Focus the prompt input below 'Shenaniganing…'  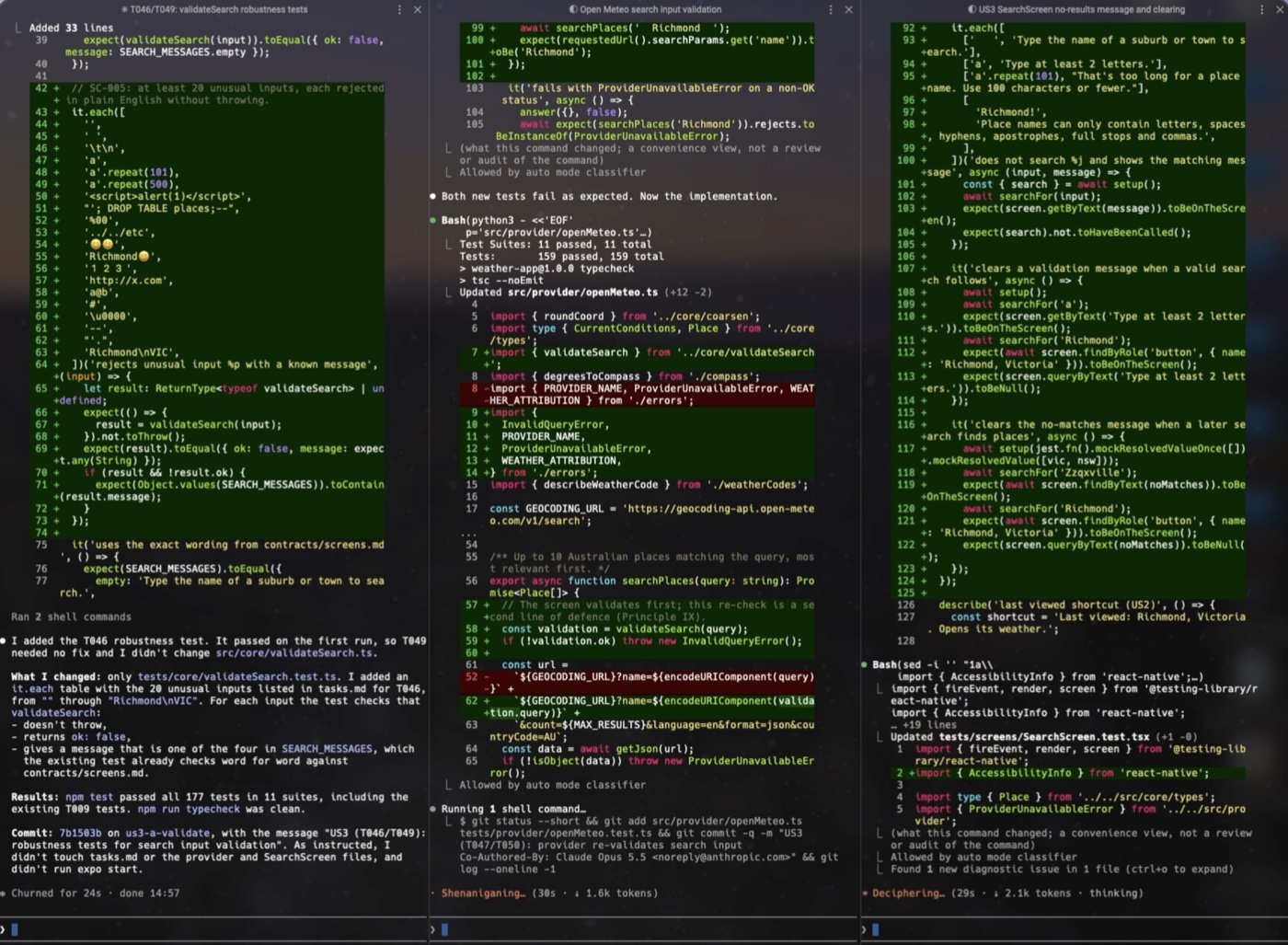[x=645, y=929]
